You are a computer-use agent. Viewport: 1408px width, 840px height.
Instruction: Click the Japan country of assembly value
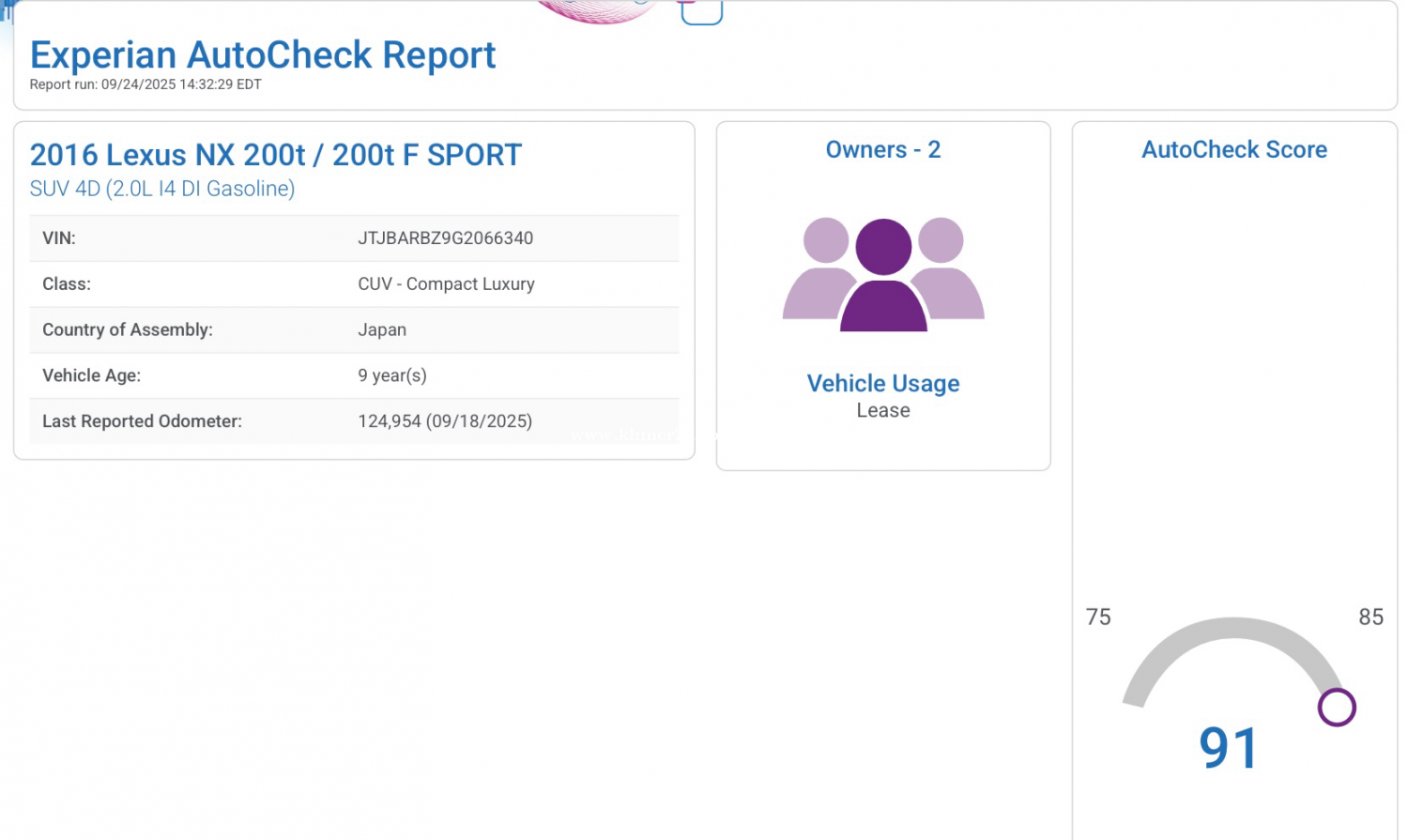coord(382,330)
